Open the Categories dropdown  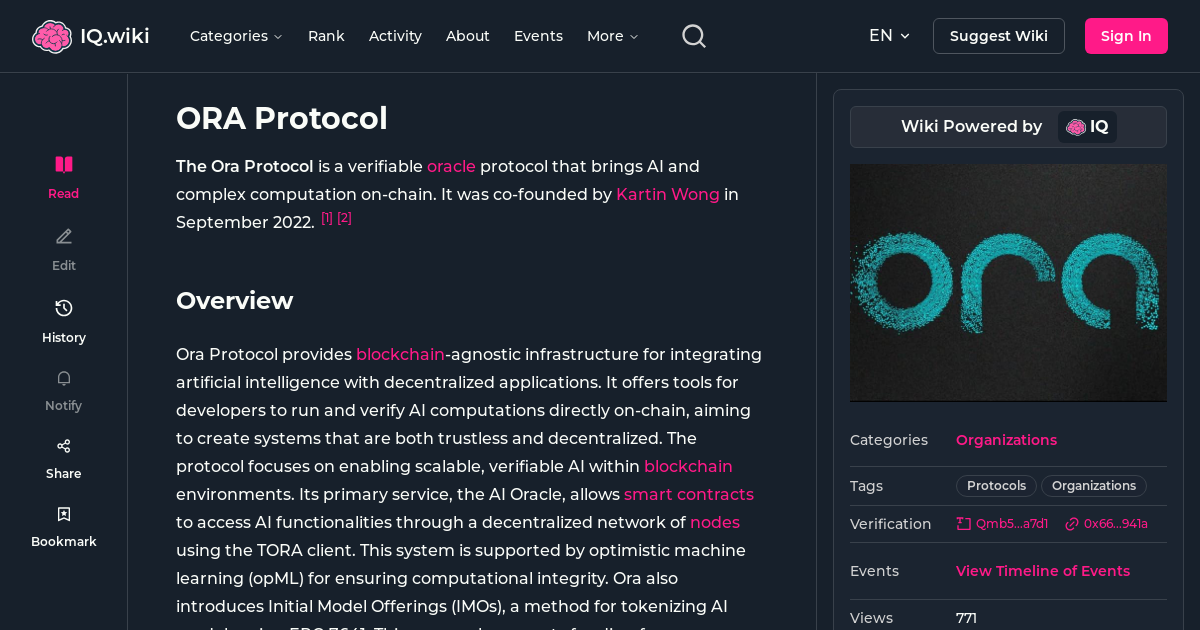click(236, 36)
